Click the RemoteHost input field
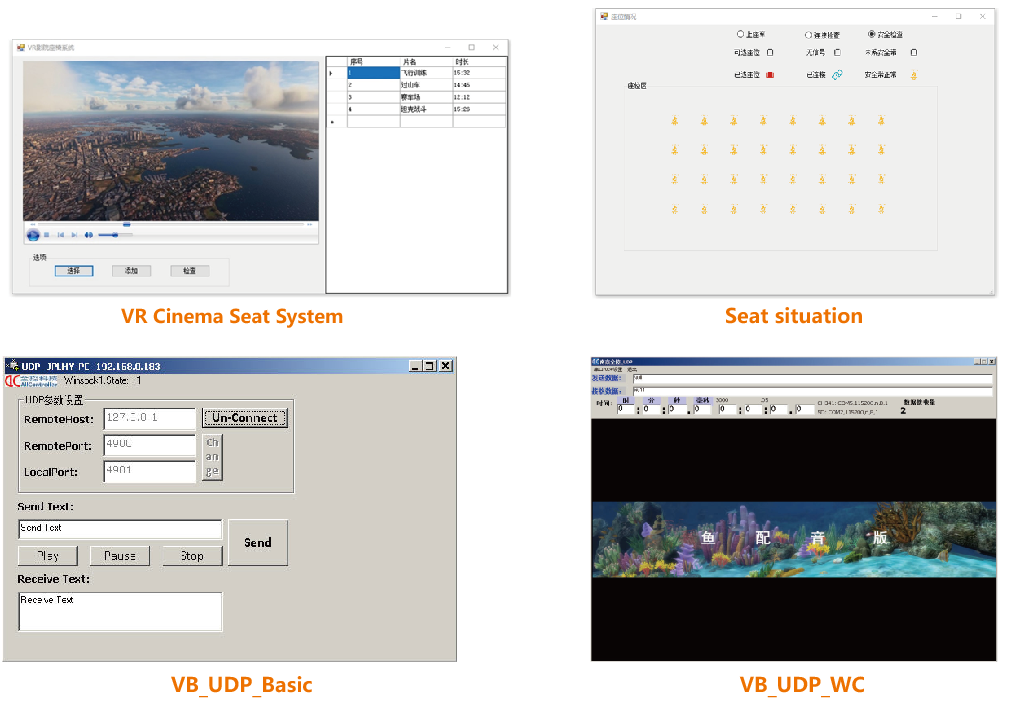The width and height of the screenshot is (1011, 705). [150, 419]
